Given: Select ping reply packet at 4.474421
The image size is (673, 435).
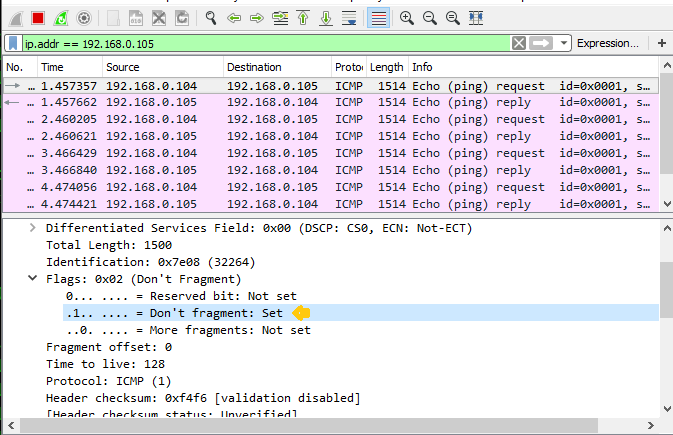Looking at the screenshot, I should point(330,204).
